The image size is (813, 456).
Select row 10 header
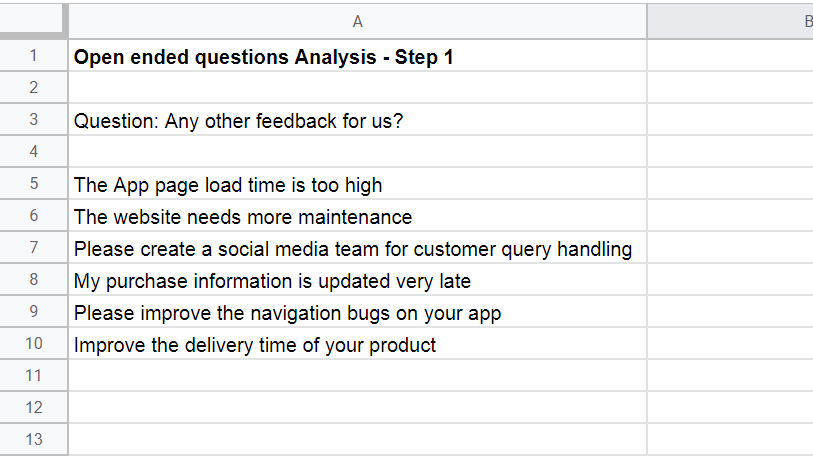[x=33, y=343]
